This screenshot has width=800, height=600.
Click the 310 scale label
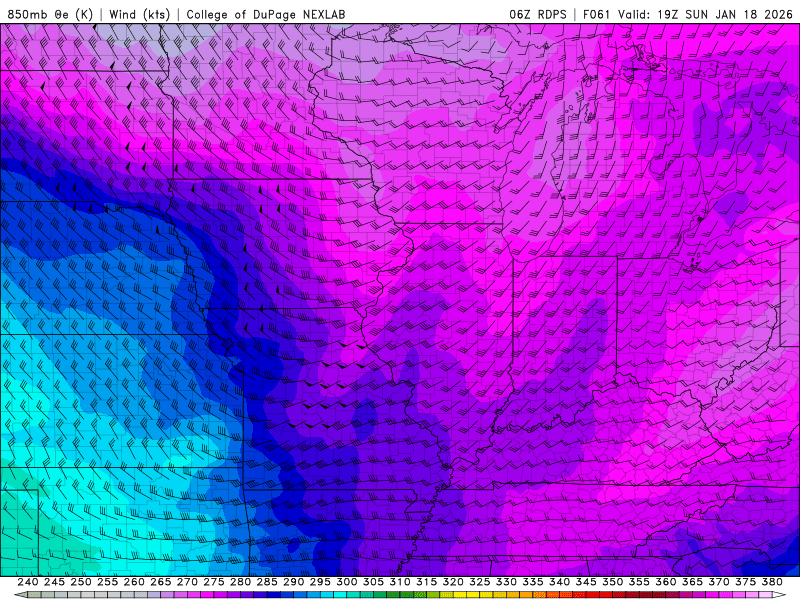pyautogui.click(x=399, y=582)
